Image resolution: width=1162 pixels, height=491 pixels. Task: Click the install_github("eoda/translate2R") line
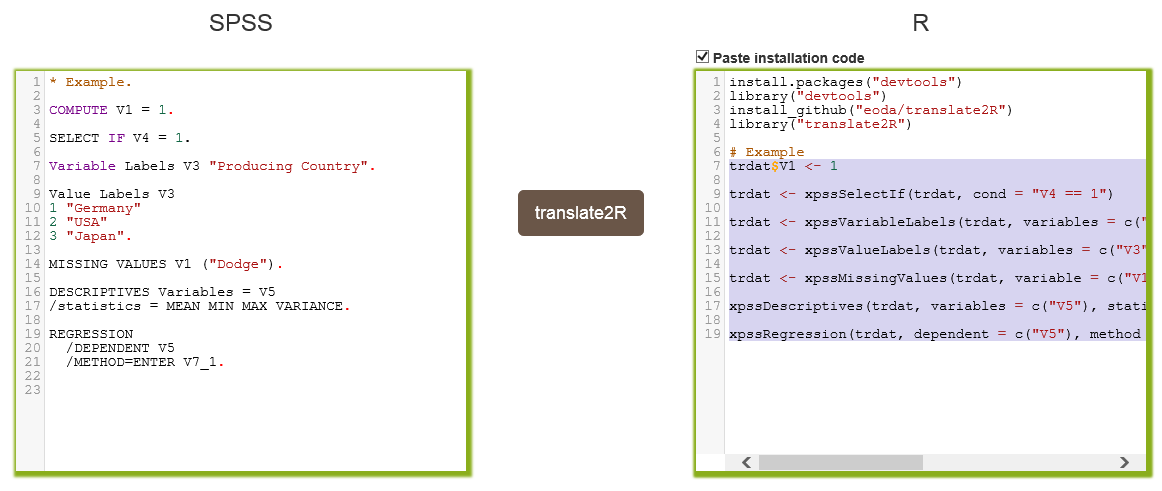point(871,110)
